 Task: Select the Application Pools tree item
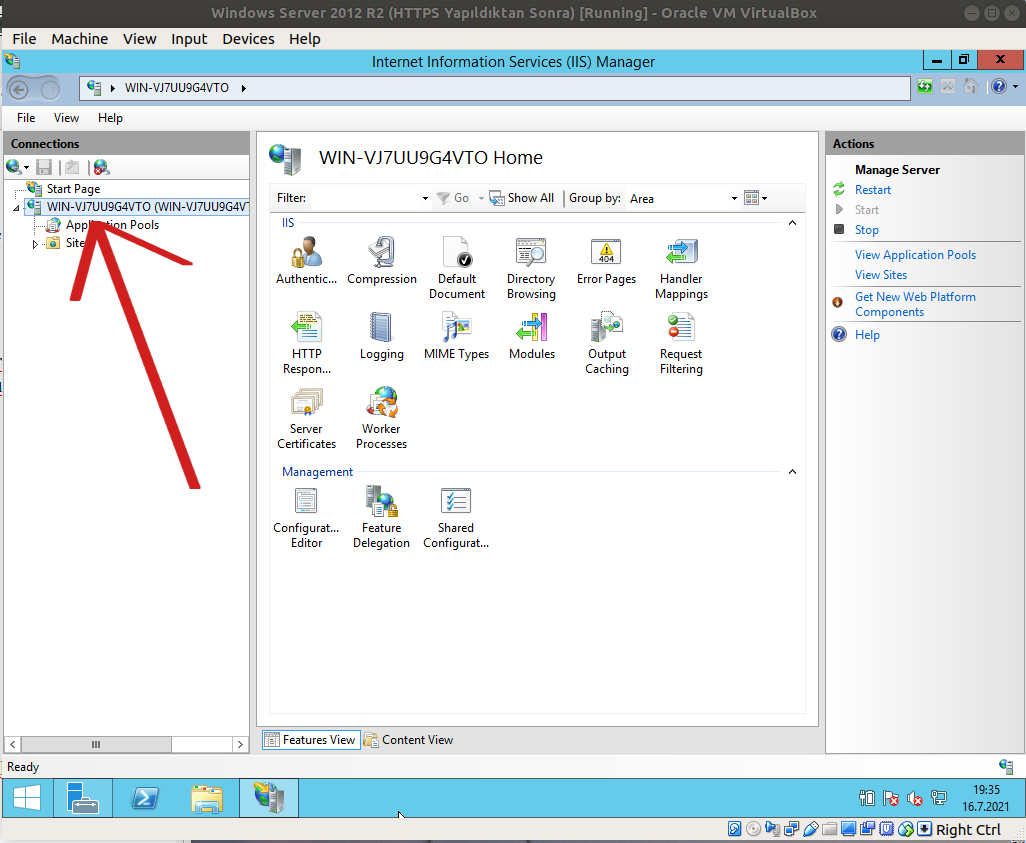[113, 224]
